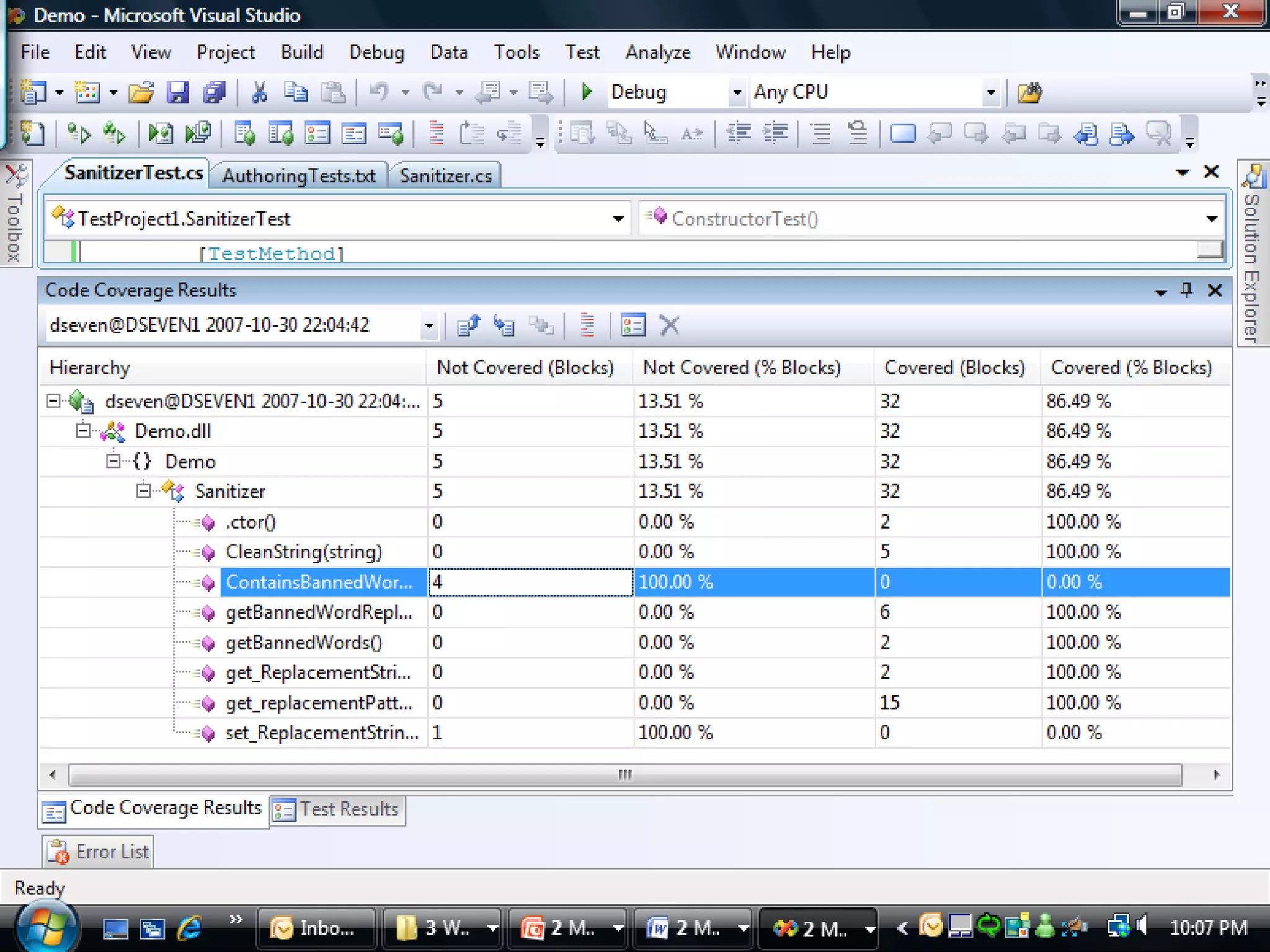Collapse the Sanitizer class node

point(143,491)
